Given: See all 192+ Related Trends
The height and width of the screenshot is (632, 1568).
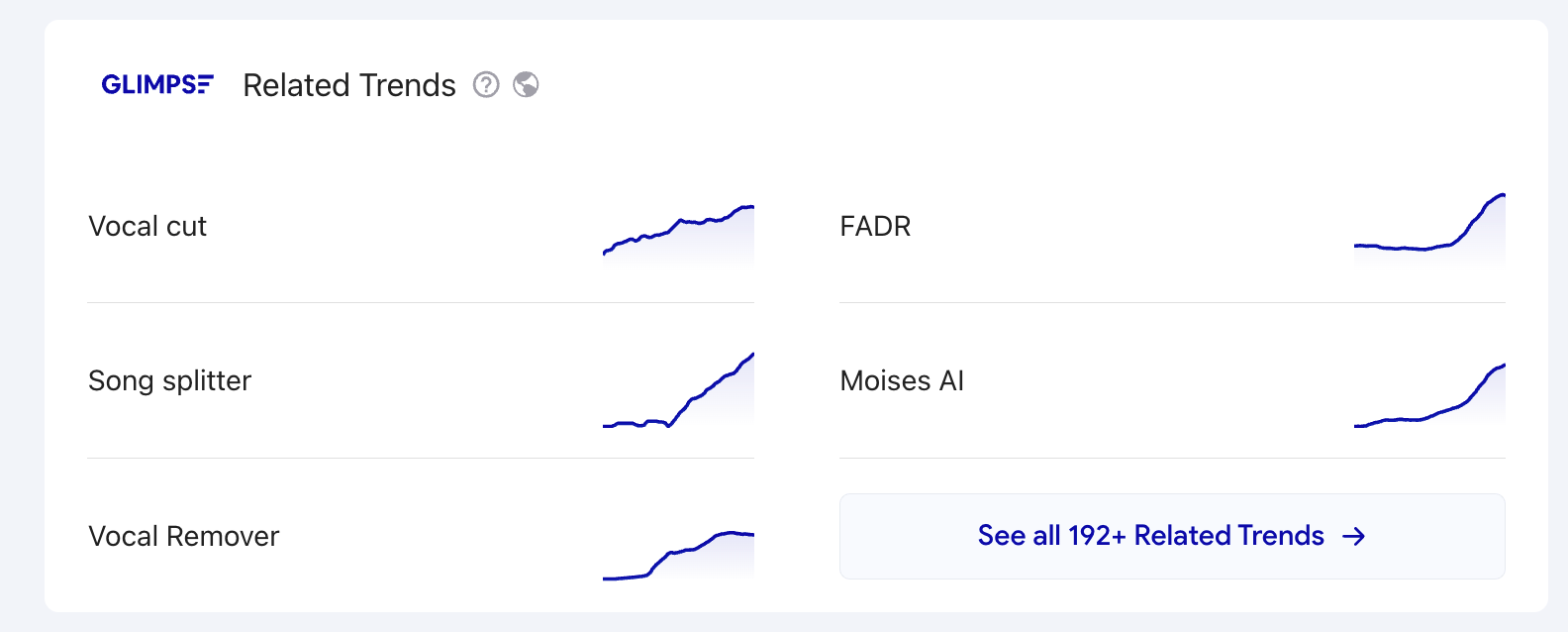Looking at the screenshot, I should 1172,536.
